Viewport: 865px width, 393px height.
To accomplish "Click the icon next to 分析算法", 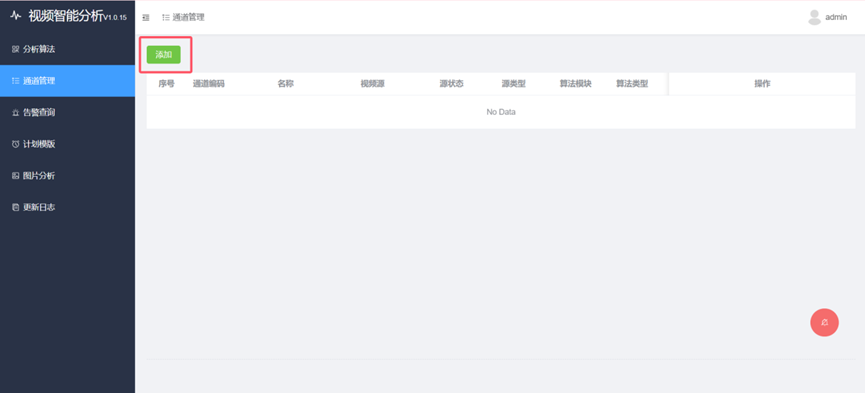I will point(15,50).
